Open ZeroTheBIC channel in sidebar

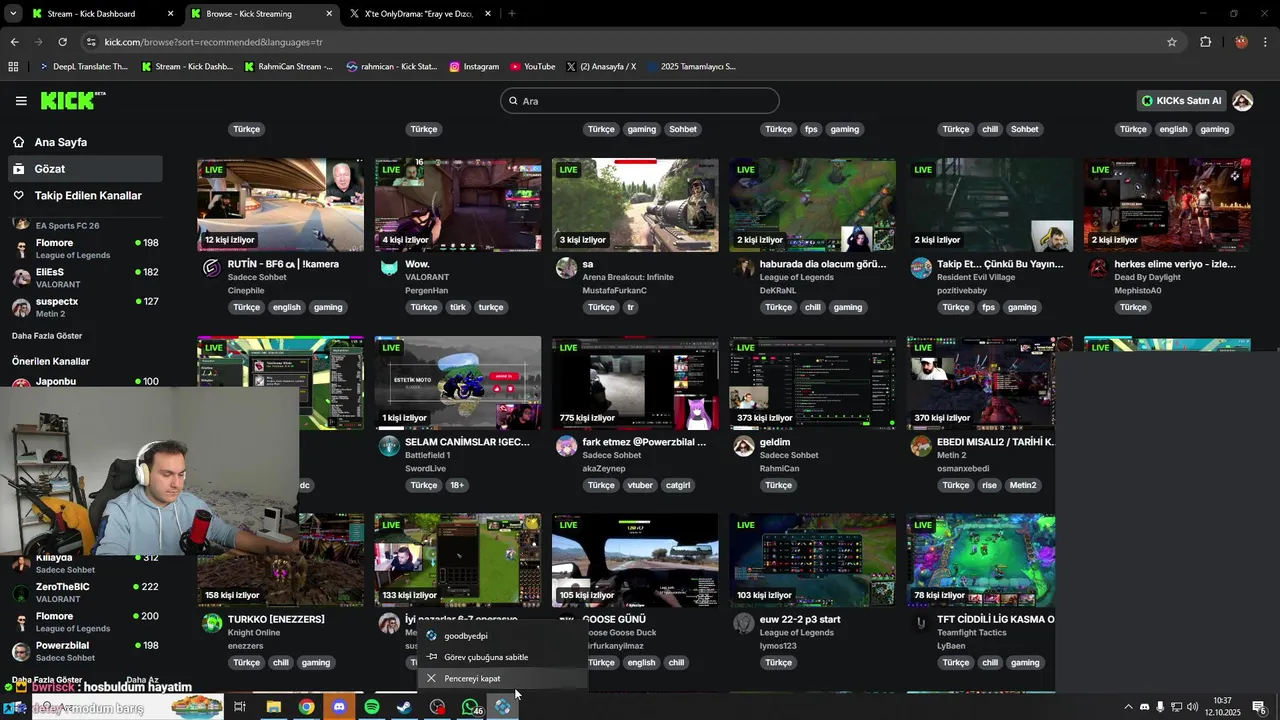tap(85, 592)
